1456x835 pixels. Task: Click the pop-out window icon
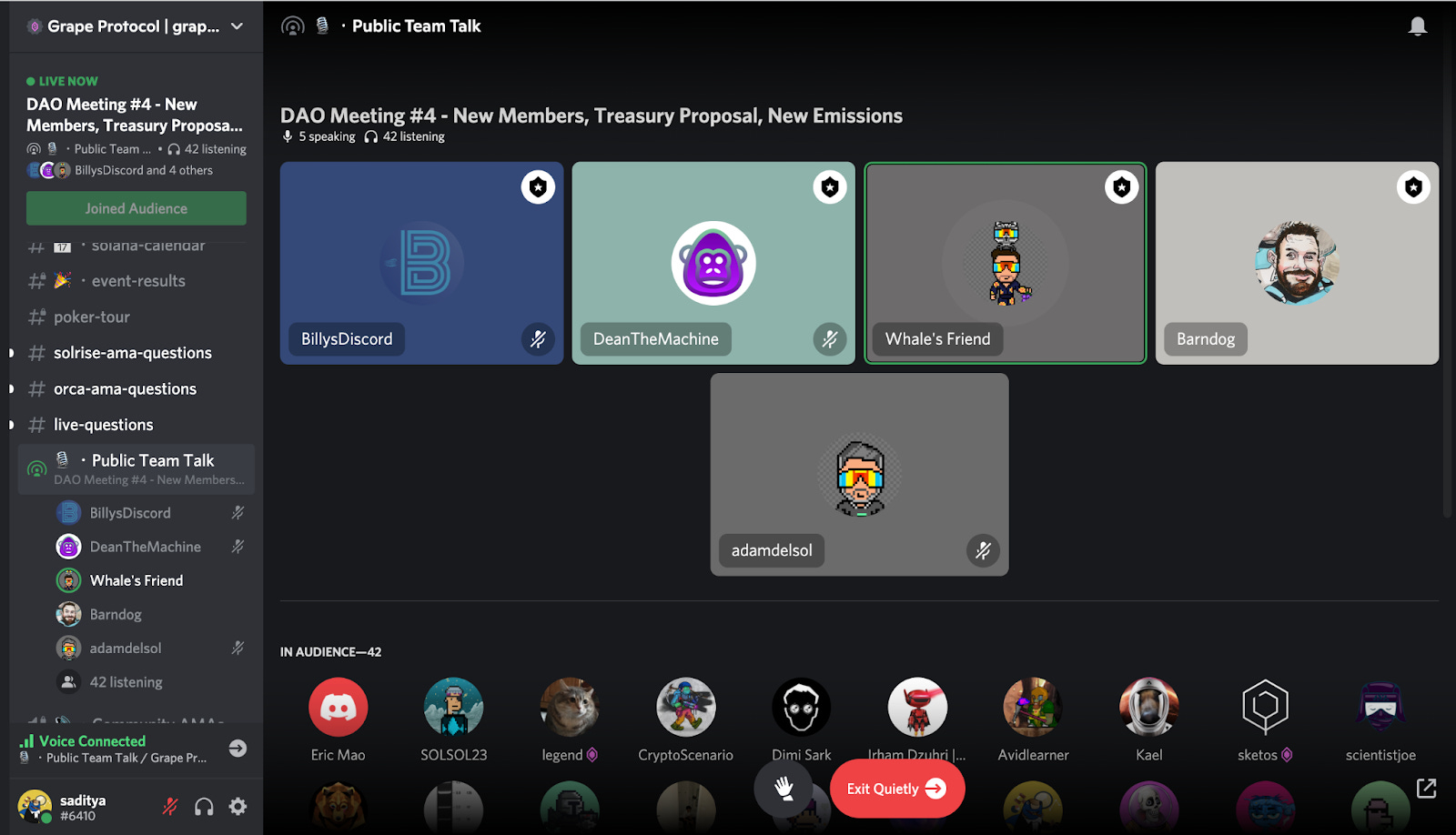click(1426, 789)
